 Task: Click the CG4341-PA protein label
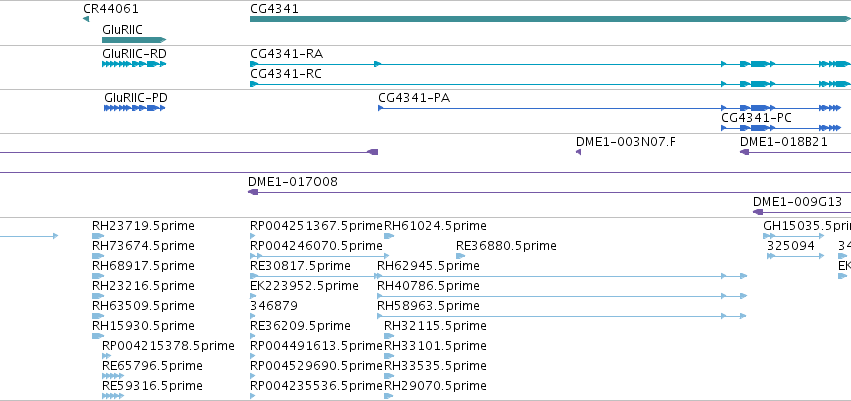click(x=414, y=98)
